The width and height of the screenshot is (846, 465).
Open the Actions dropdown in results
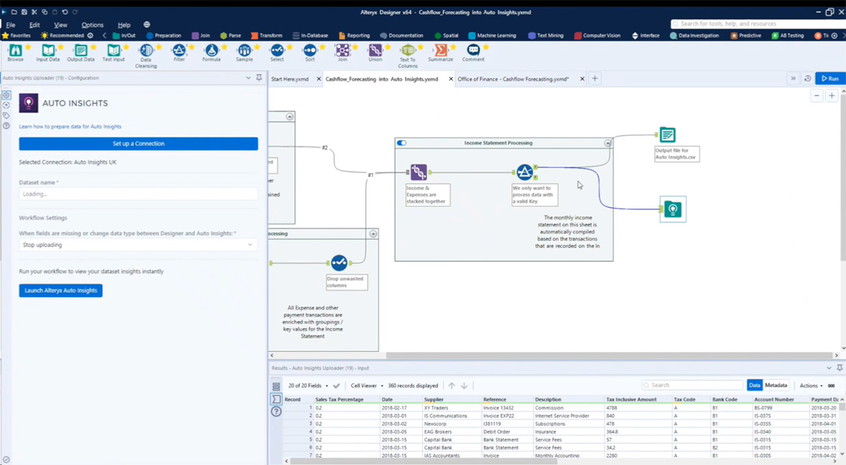tap(811, 386)
